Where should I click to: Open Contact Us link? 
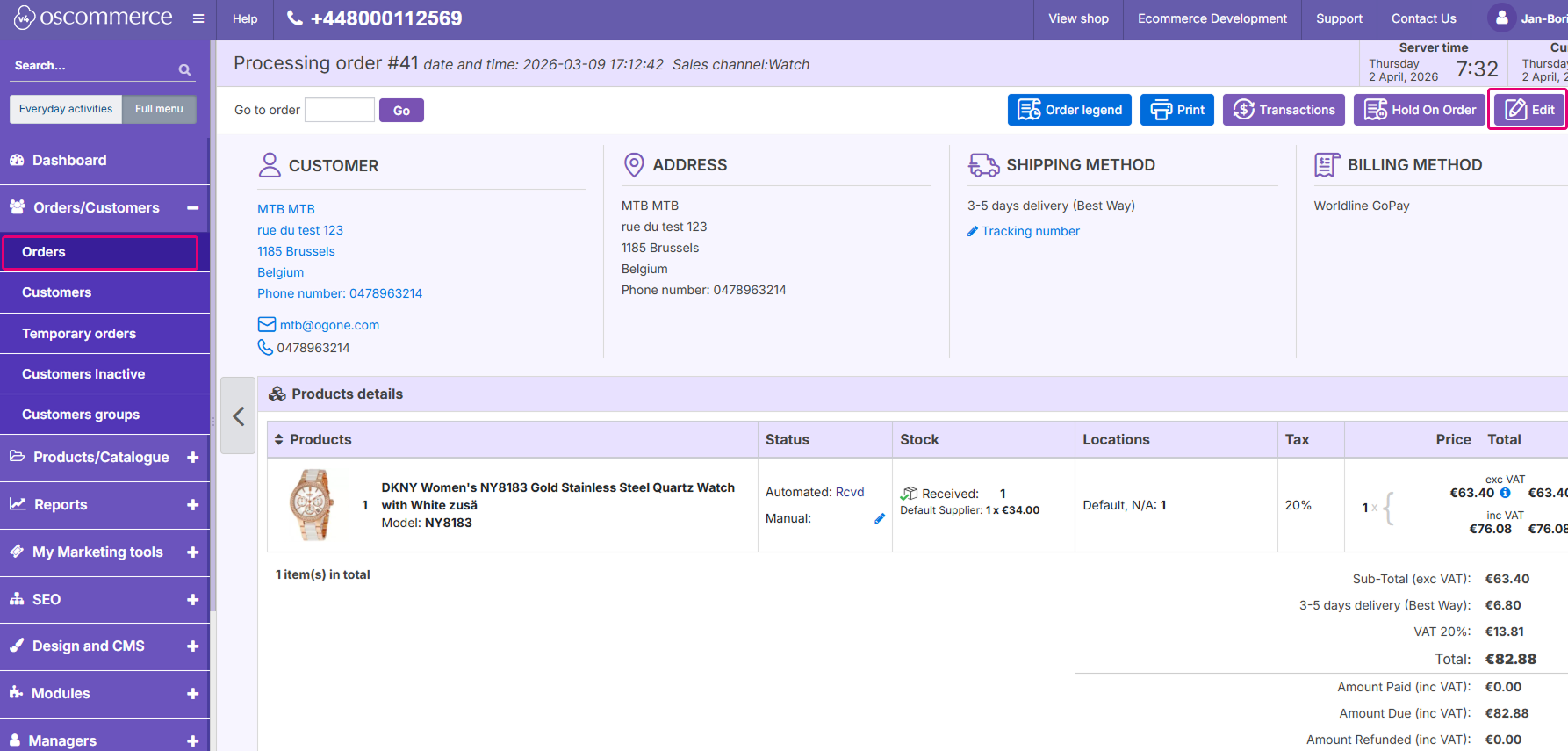pos(1423,18)
